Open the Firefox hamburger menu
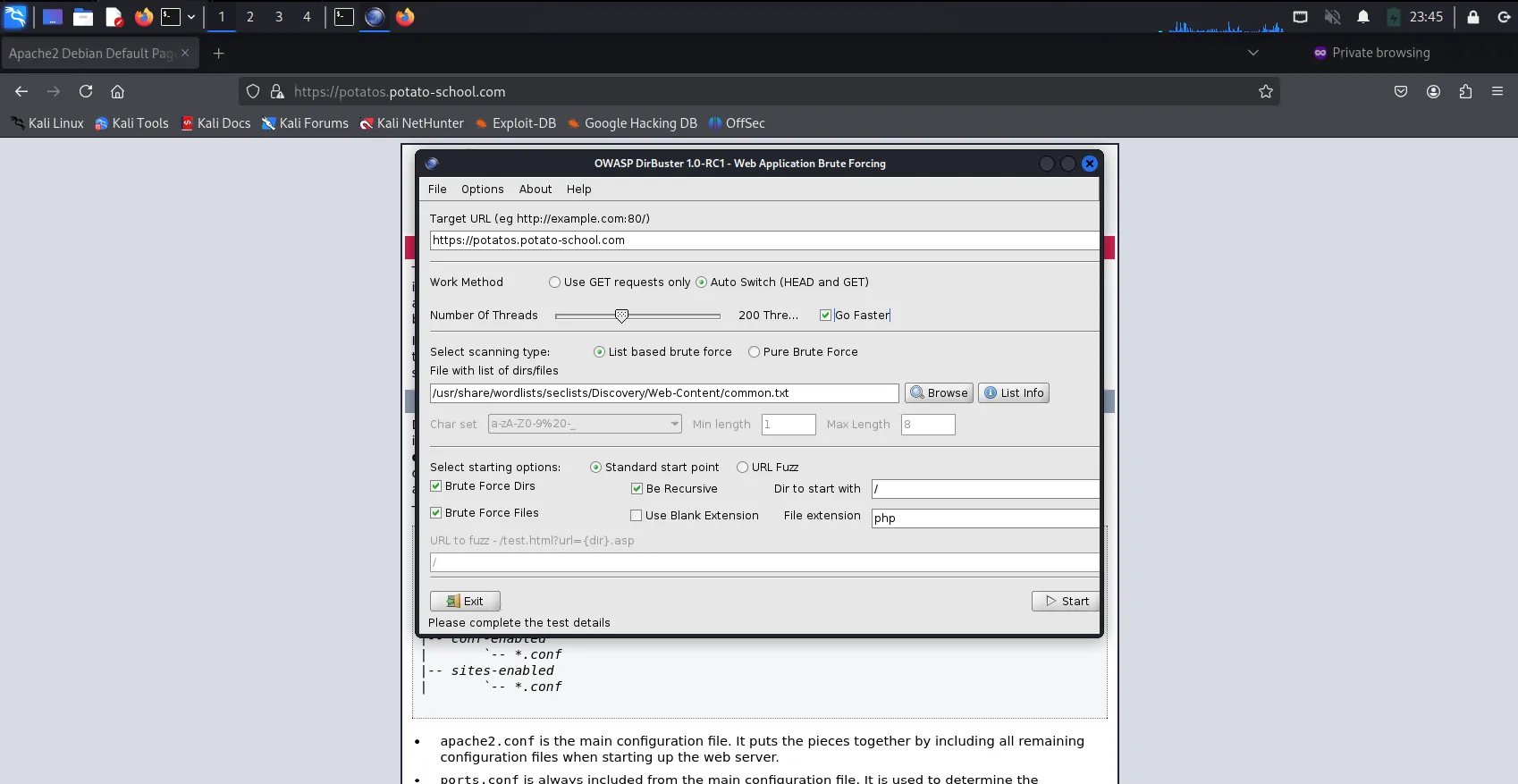The width and height of the screenshot is (1518, 784). 1497,91
